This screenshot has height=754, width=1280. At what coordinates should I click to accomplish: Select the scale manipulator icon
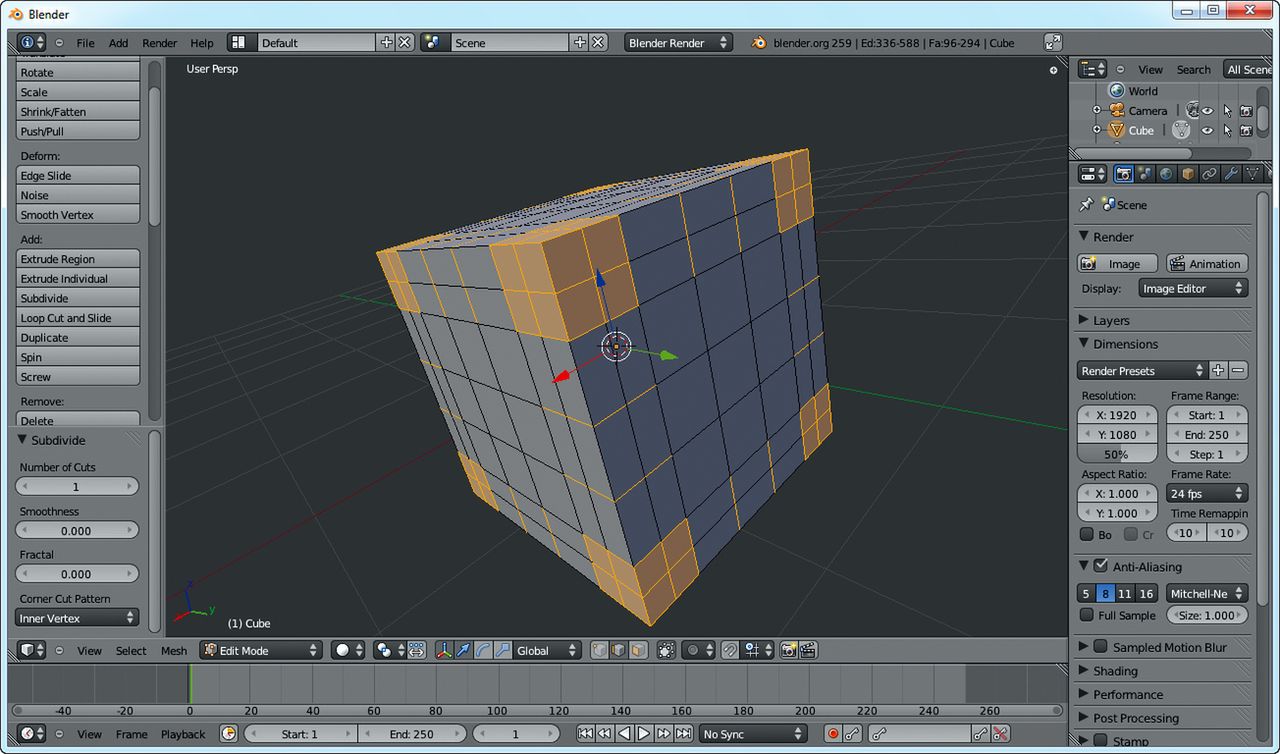click(501, 650)
